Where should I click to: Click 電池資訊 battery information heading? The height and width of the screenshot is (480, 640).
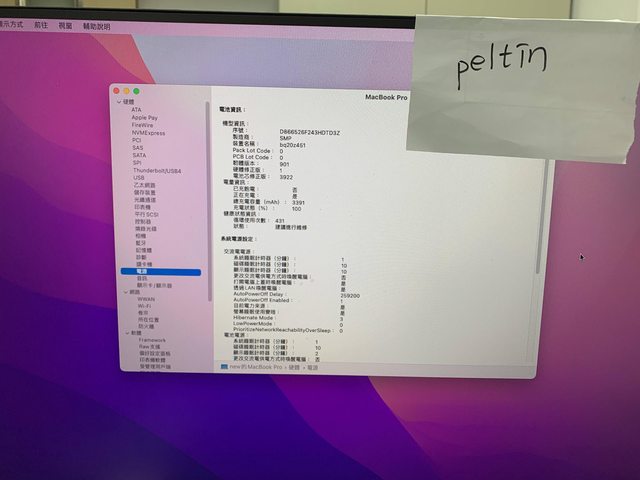(x=232, y=110)
